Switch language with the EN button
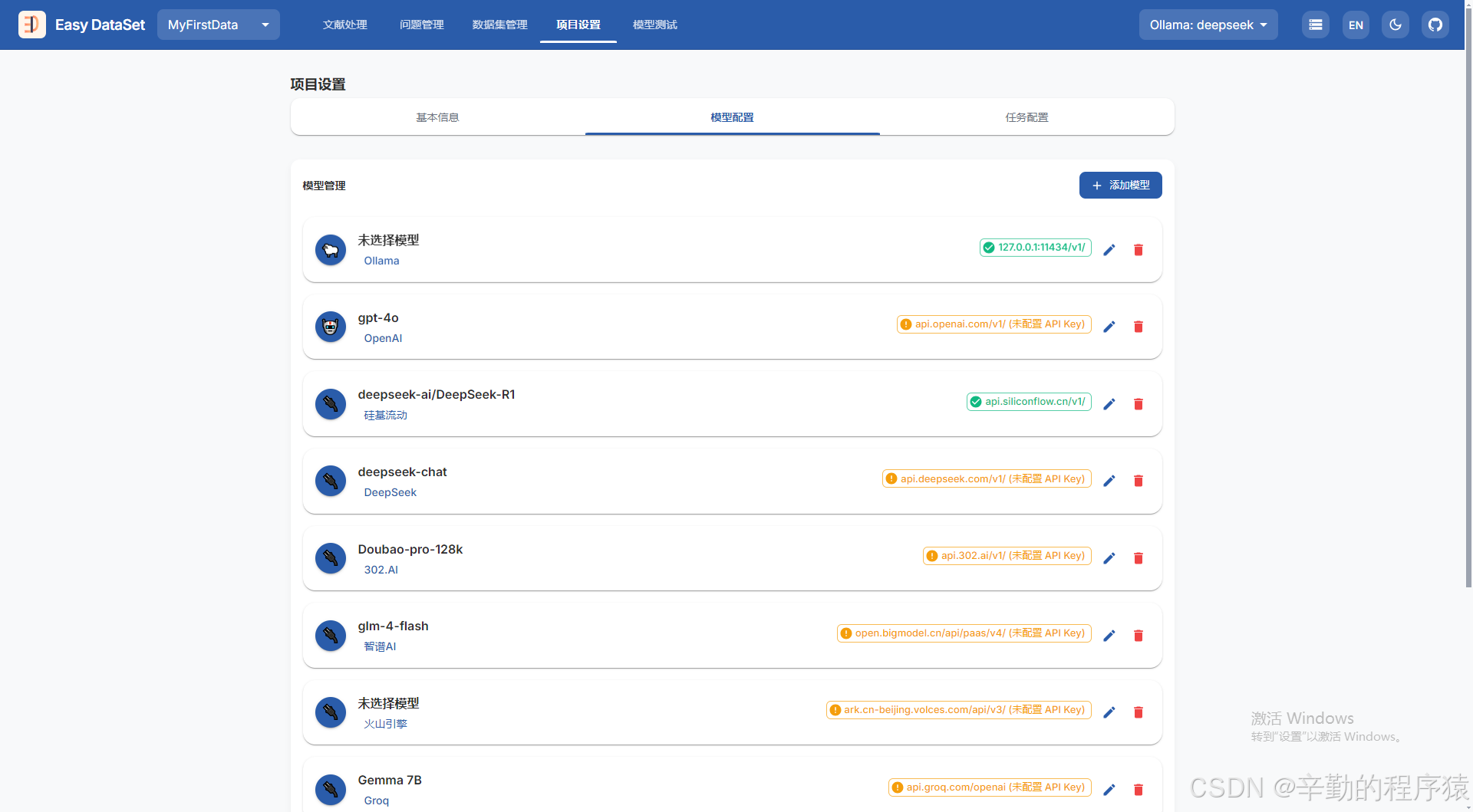Viewport: 1473px width, 812px height. click(x=1356, y=25)
